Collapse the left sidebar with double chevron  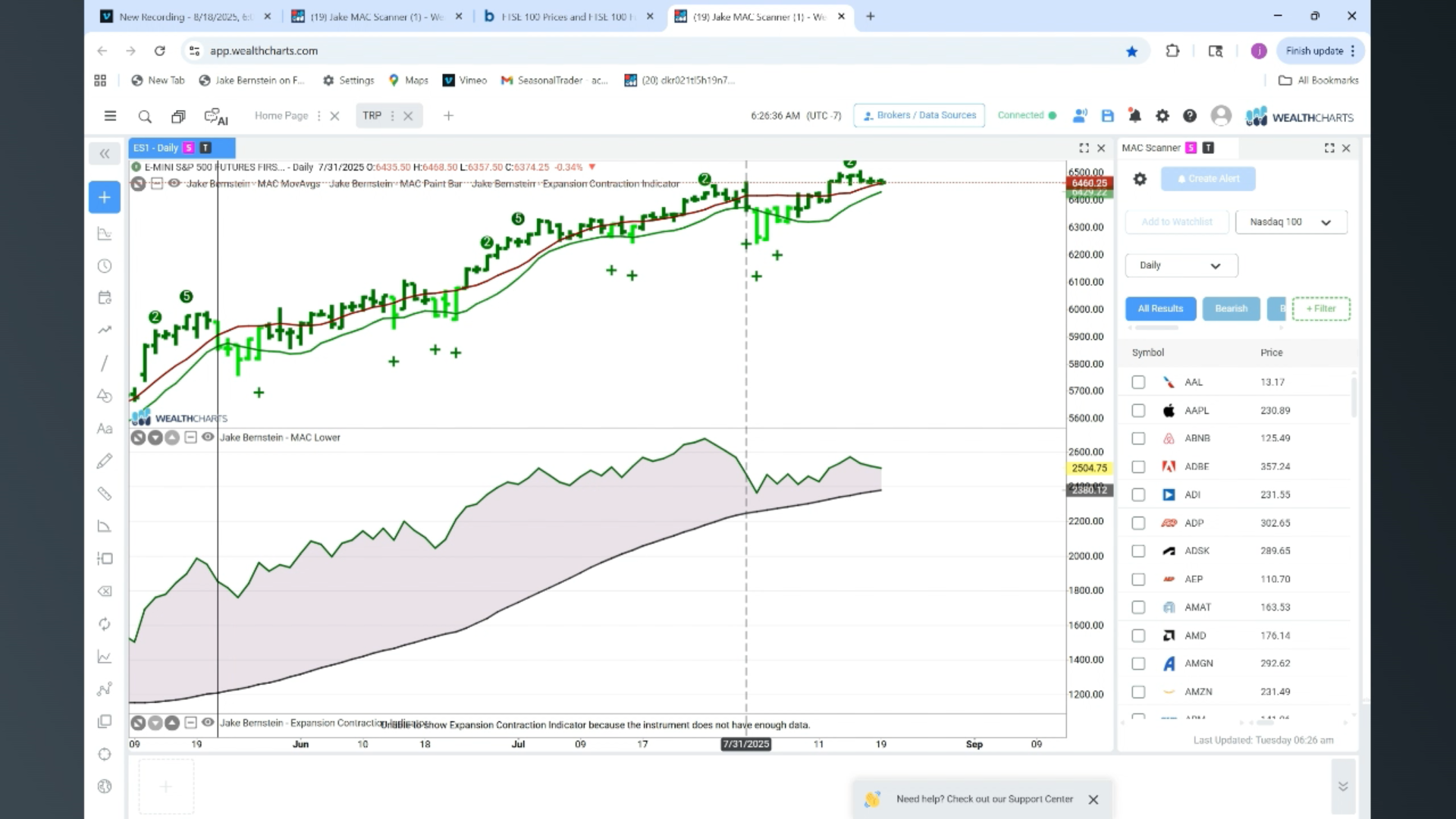point(105,154)
